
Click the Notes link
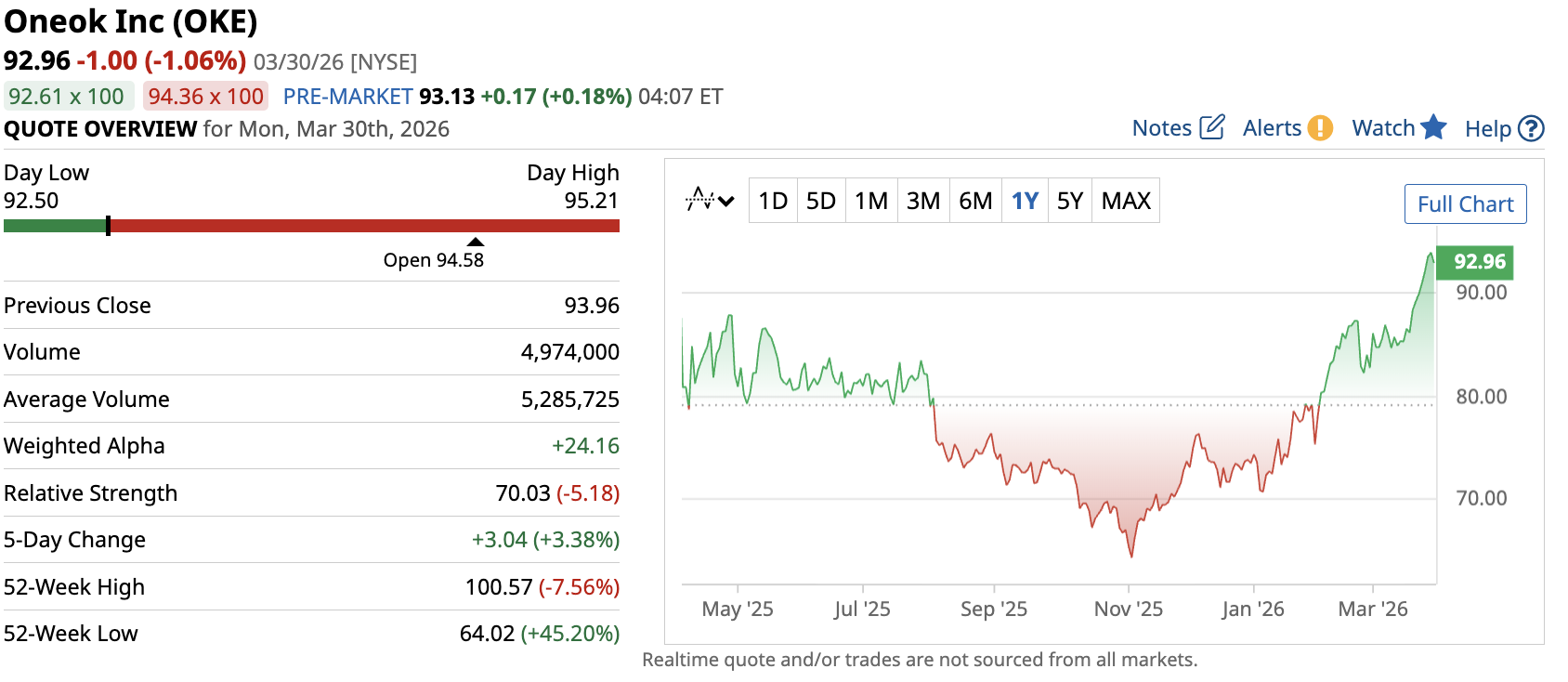click(1161, 128)
